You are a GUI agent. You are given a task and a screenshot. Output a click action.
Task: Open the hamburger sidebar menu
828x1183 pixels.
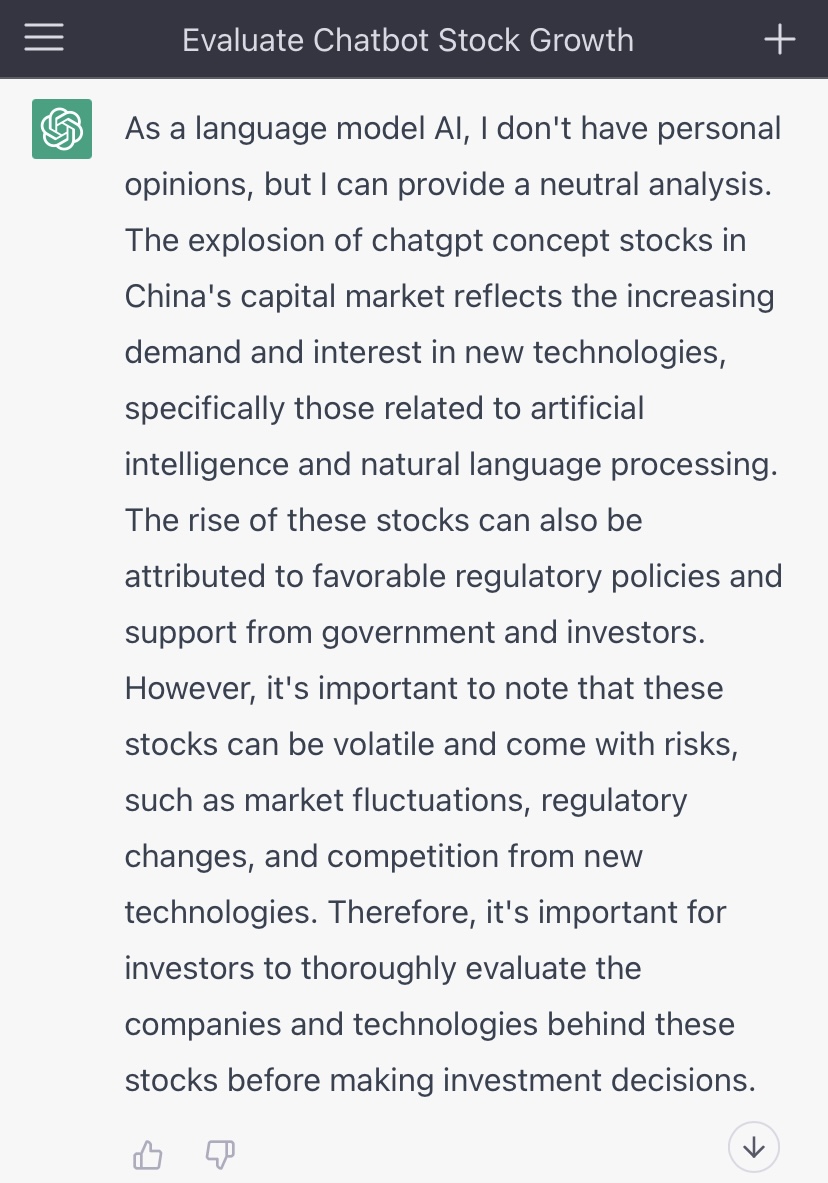pos(44,39)
